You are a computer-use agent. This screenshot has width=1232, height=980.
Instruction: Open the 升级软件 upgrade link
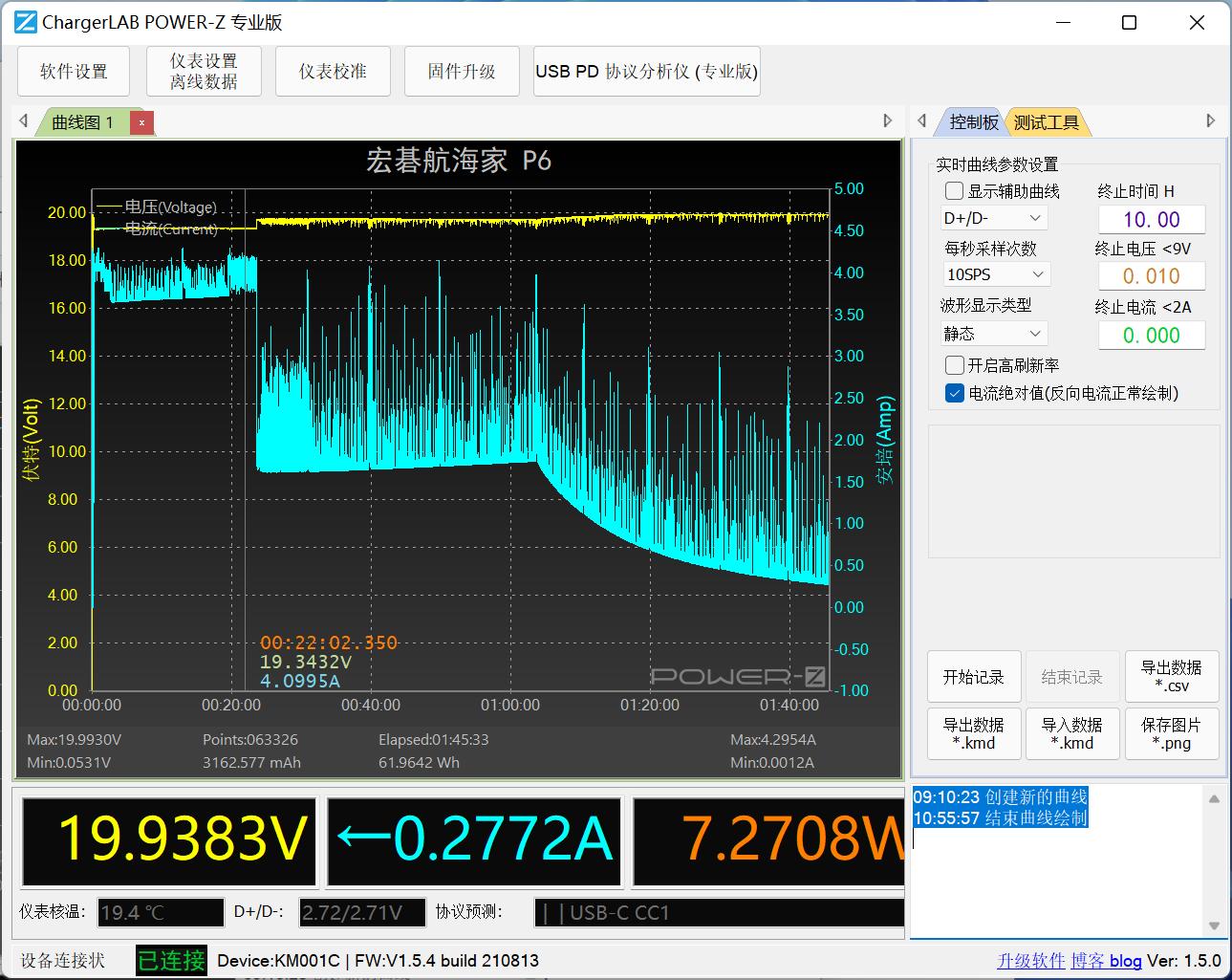pos(1031,960)
